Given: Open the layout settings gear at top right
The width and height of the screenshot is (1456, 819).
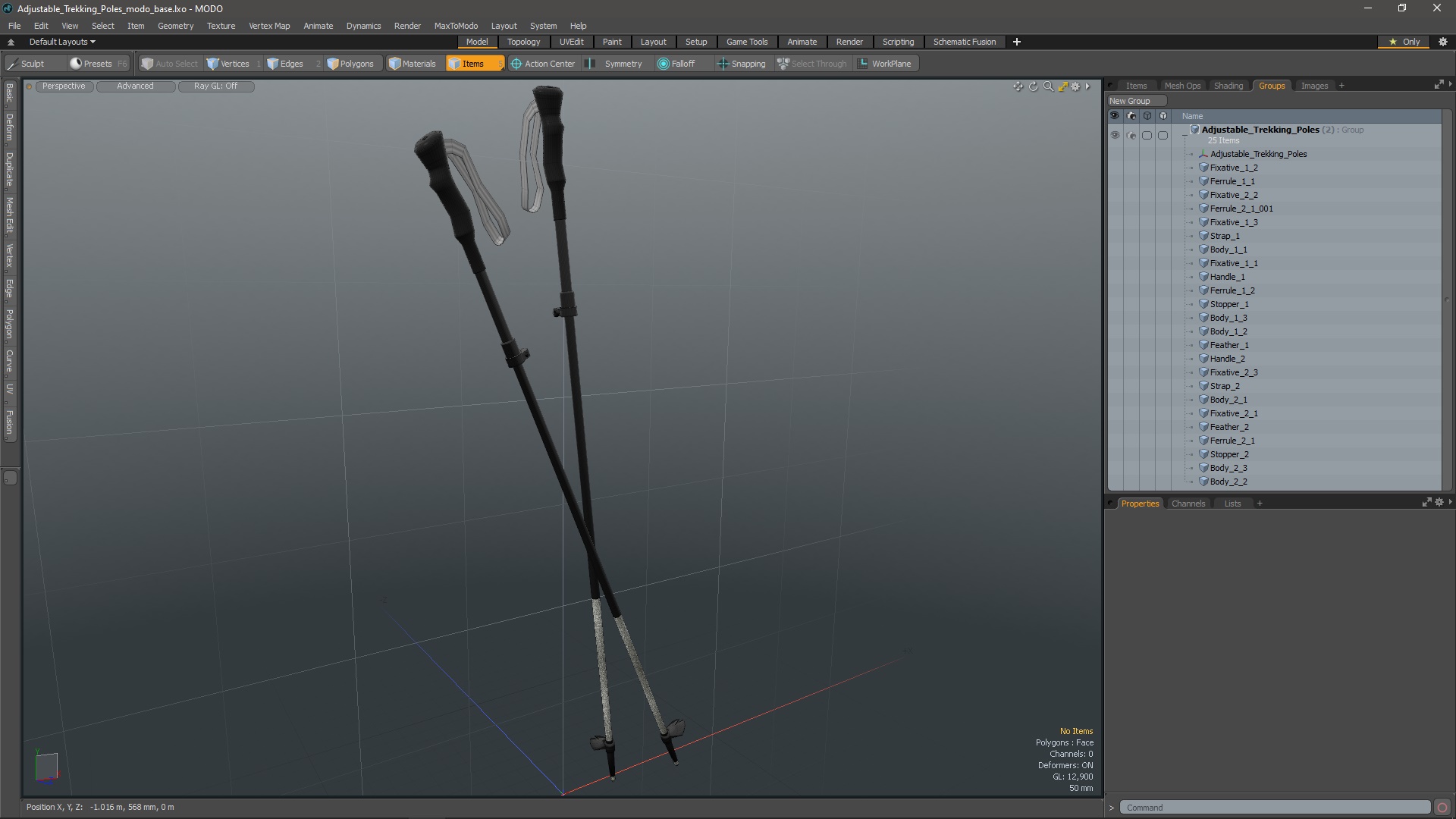Looking at the screenshot, I should coord(1443,42).
